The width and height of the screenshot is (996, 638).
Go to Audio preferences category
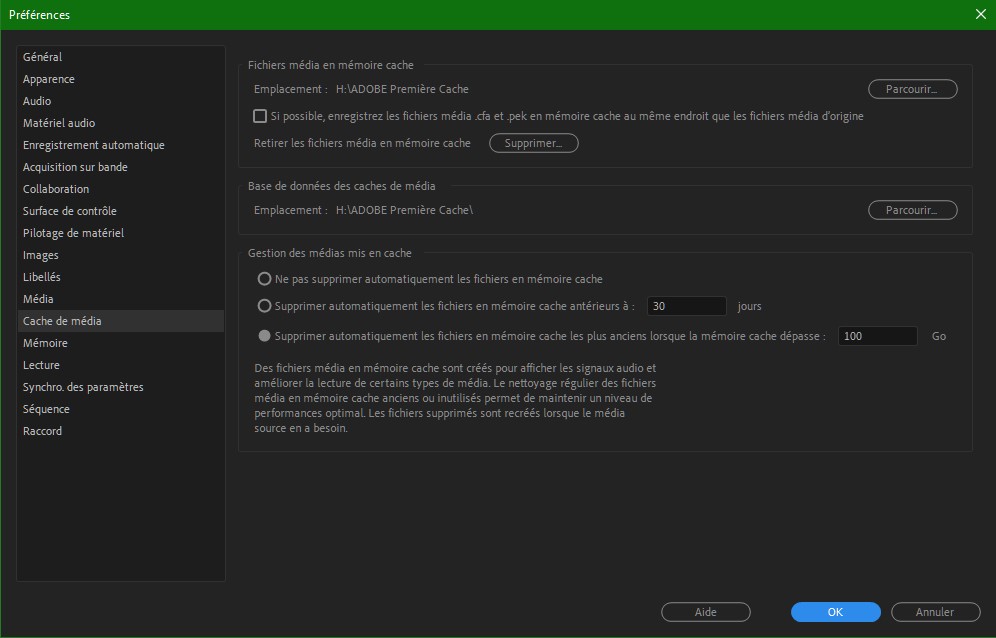[x=37, y=101]
